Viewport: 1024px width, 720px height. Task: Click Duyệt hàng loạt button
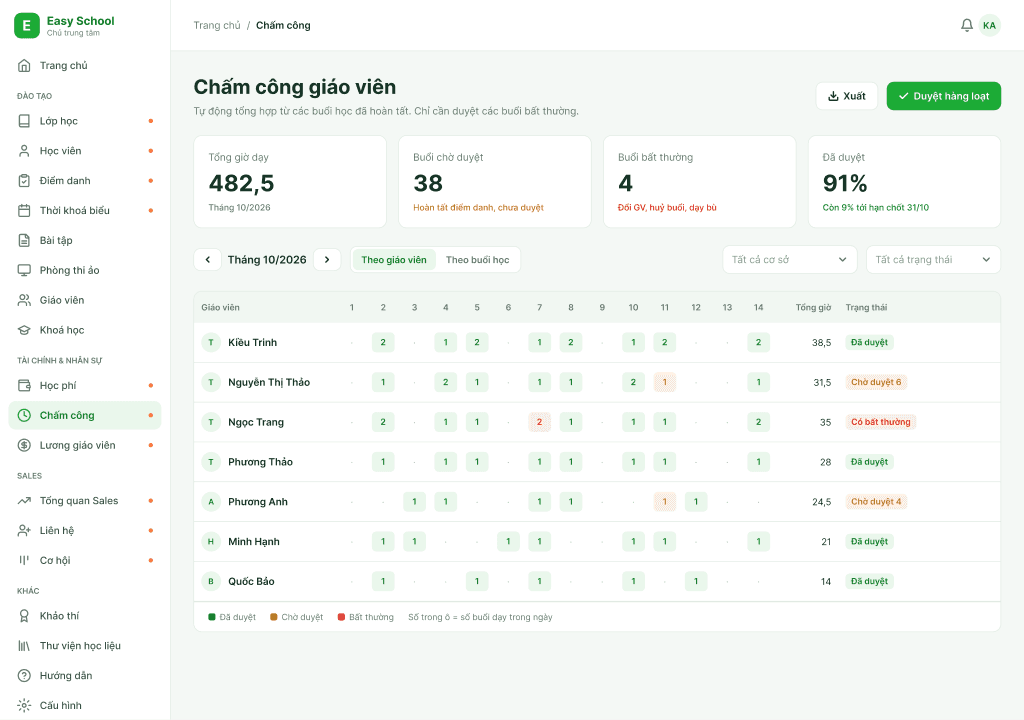[x=943, y=96]
